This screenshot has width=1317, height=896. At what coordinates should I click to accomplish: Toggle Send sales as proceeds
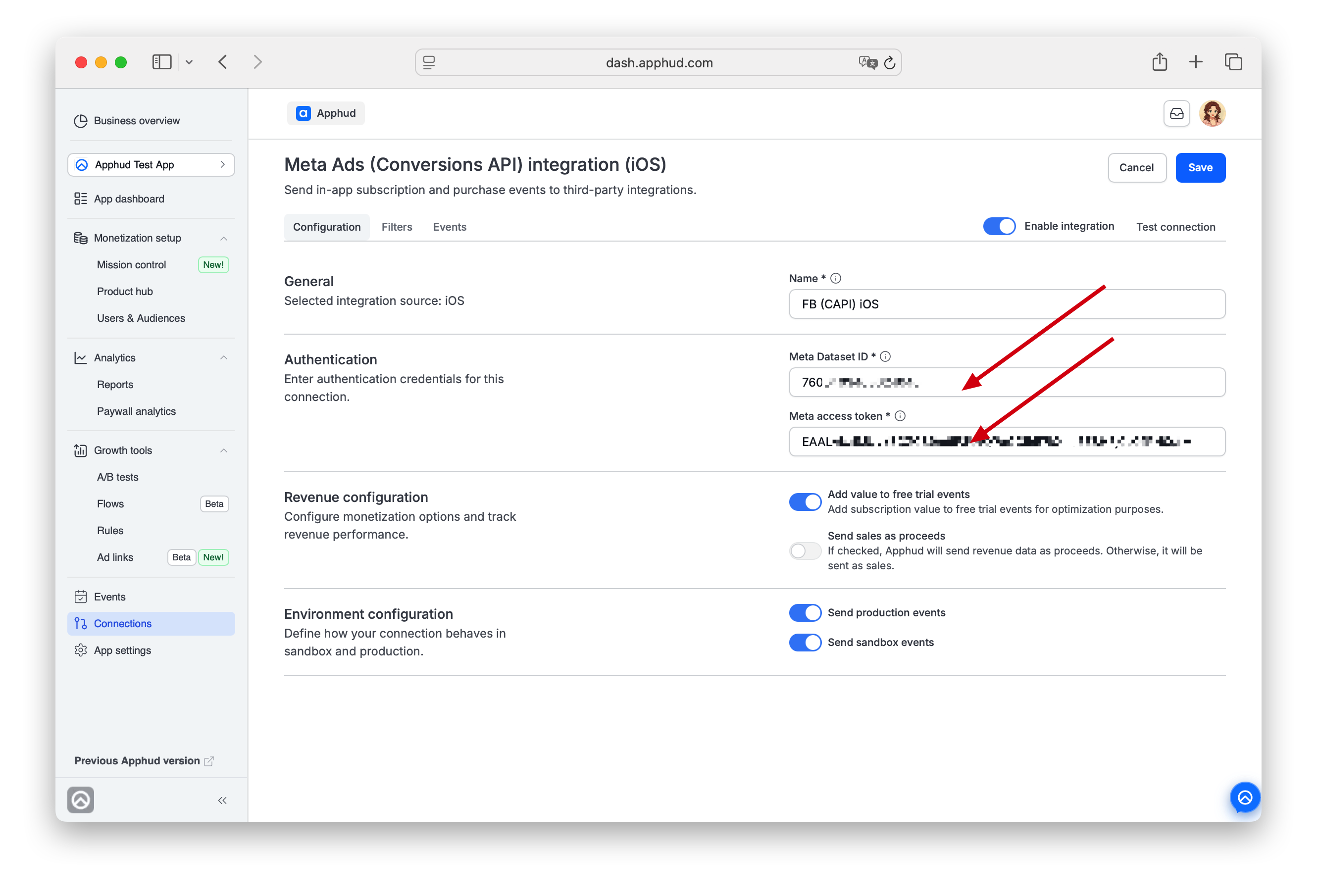point(805,550)
